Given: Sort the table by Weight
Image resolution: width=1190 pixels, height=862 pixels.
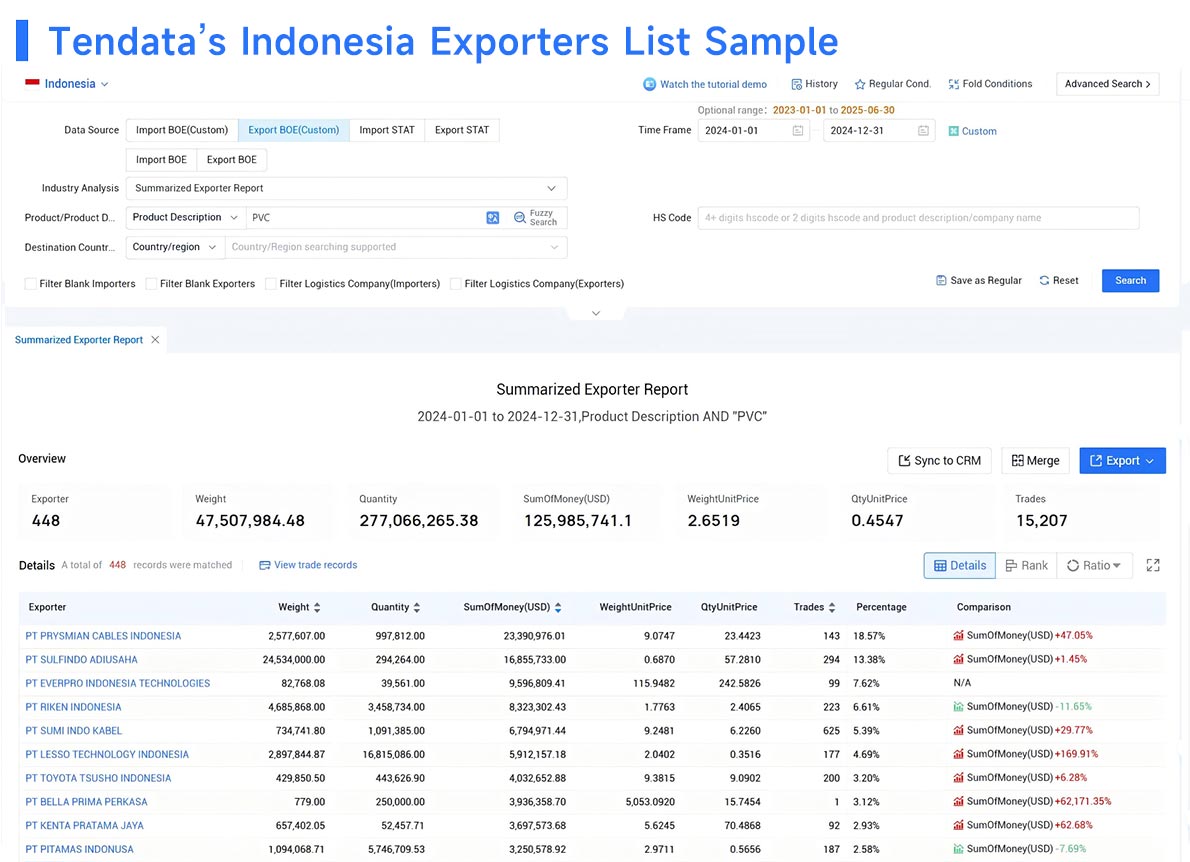Looking at the screenshot, I should click(316, 608).
